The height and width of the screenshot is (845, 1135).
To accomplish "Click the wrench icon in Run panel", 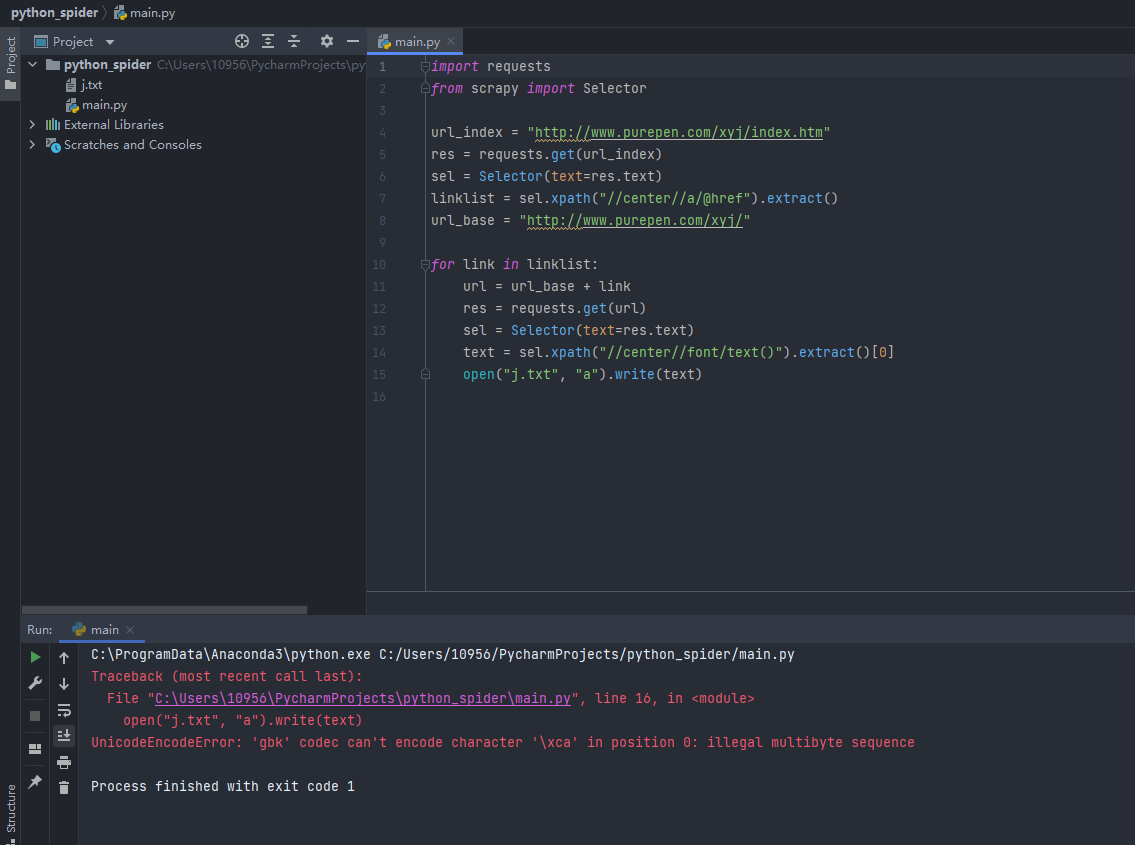I will (x=35, y=683).
